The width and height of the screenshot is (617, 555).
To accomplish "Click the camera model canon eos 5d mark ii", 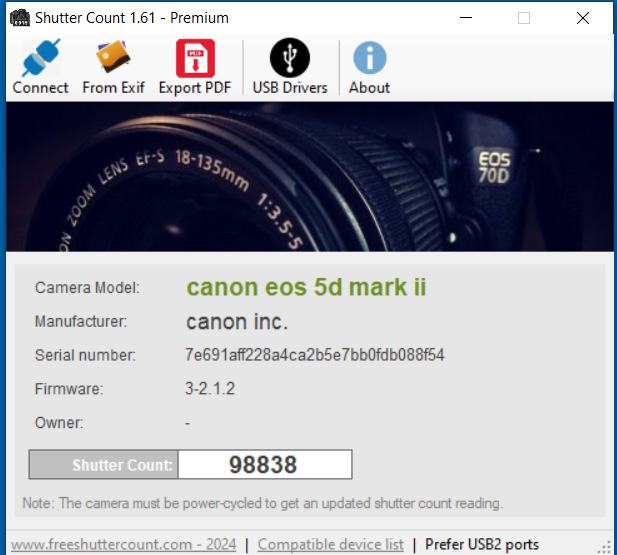I will click(x=306, y=287).
